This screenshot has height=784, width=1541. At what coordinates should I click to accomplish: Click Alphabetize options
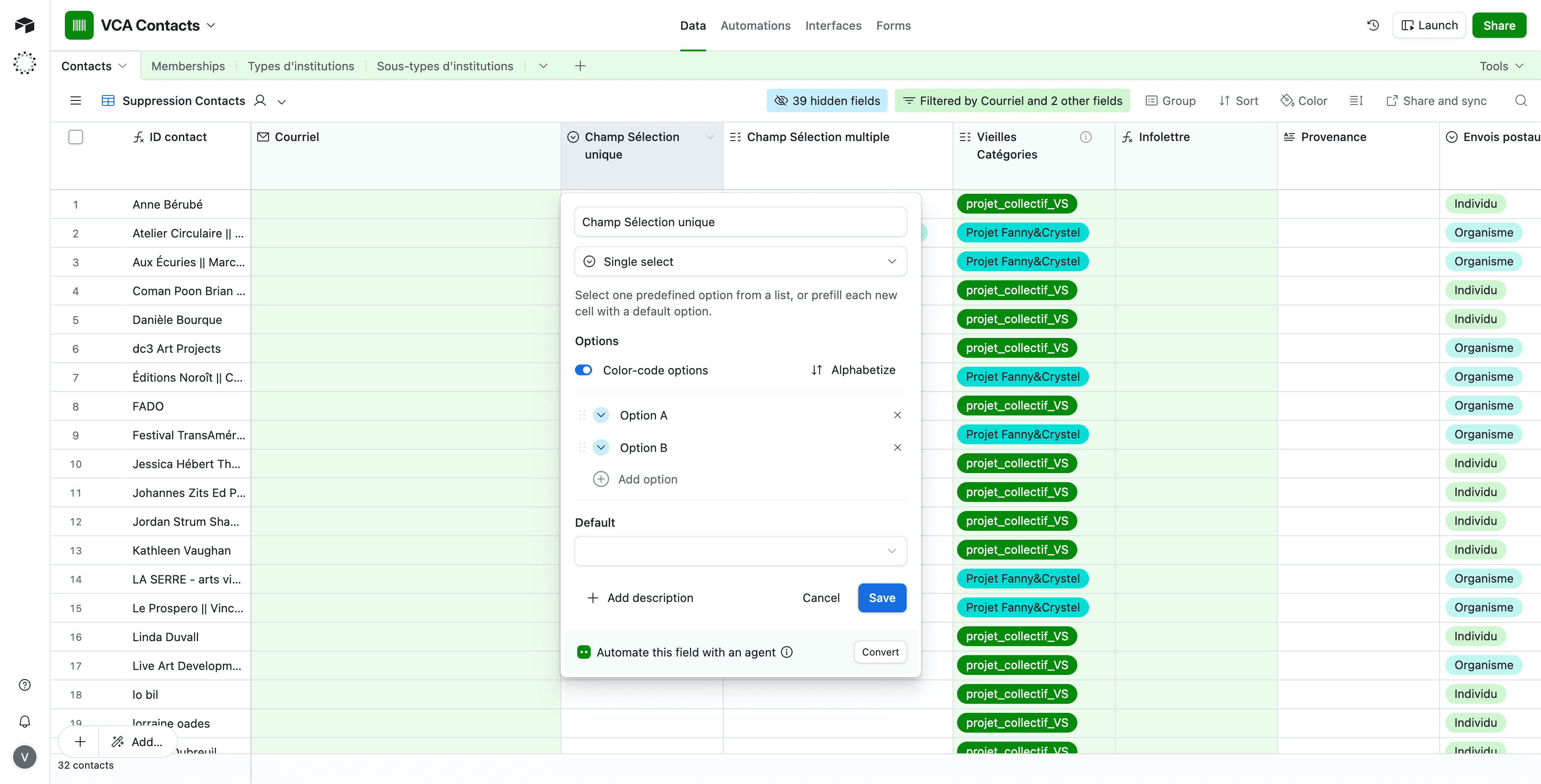click(x=853, y=369)
